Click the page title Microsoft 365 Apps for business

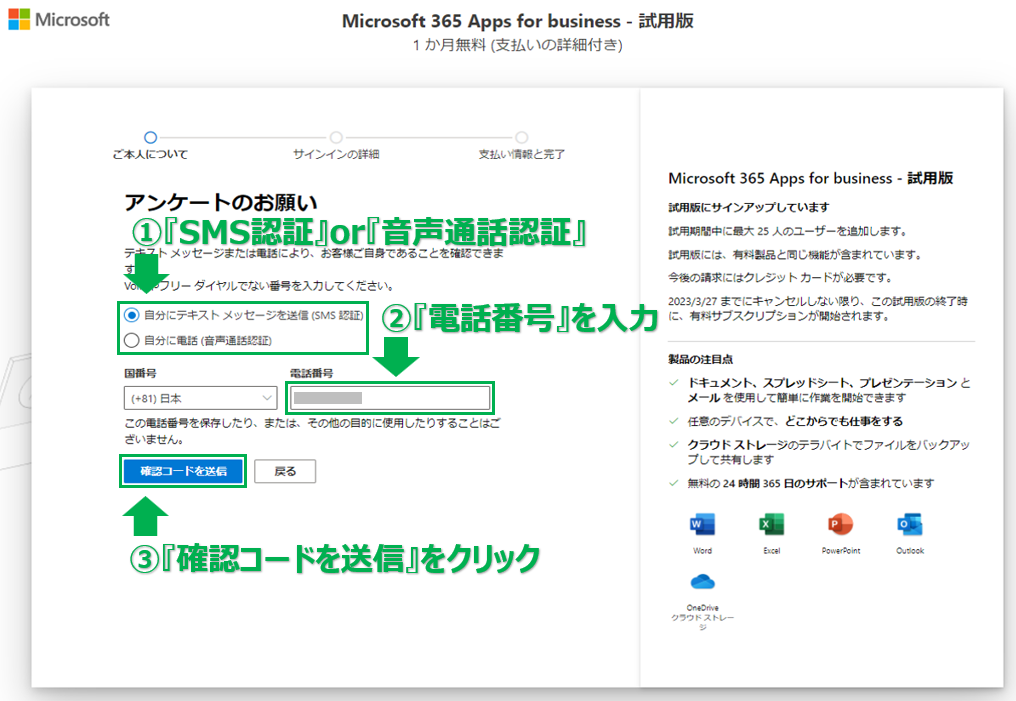point(518,21)
